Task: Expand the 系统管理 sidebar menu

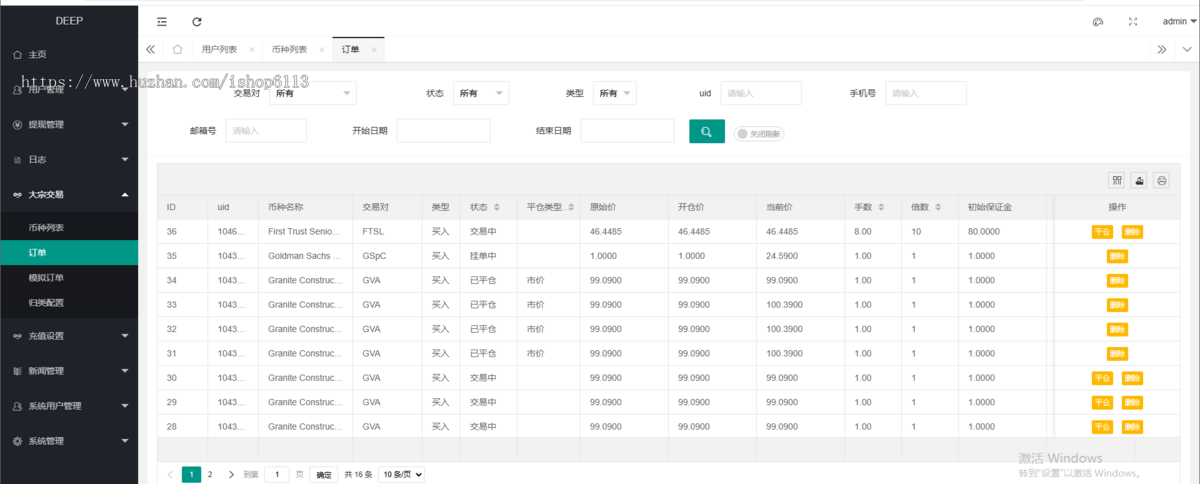Action: [69, 441]
